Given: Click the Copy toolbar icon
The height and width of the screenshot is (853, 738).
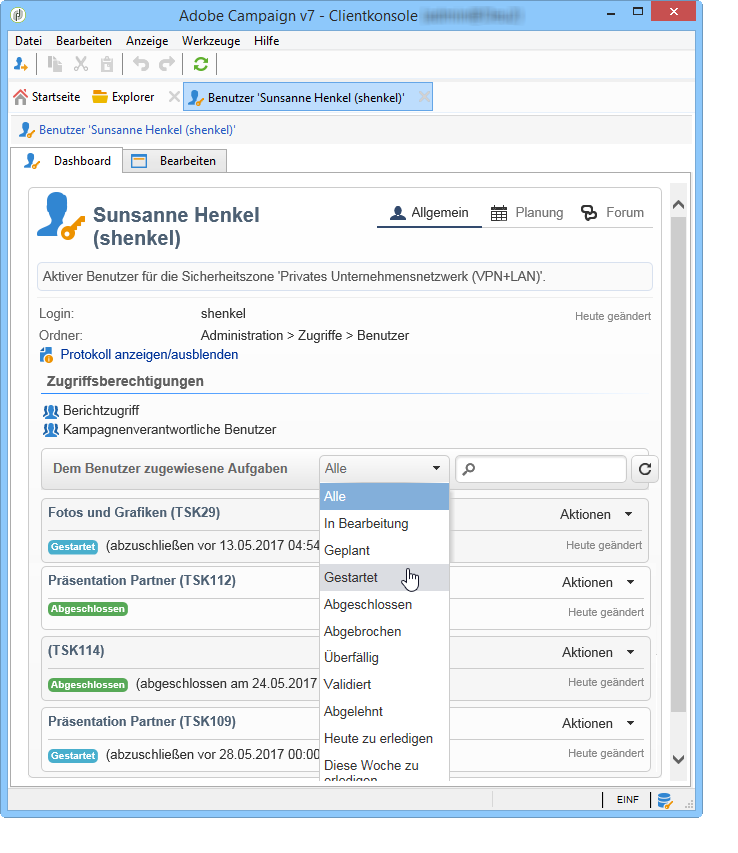Looking at the screenshot, I should click(54, 64).
